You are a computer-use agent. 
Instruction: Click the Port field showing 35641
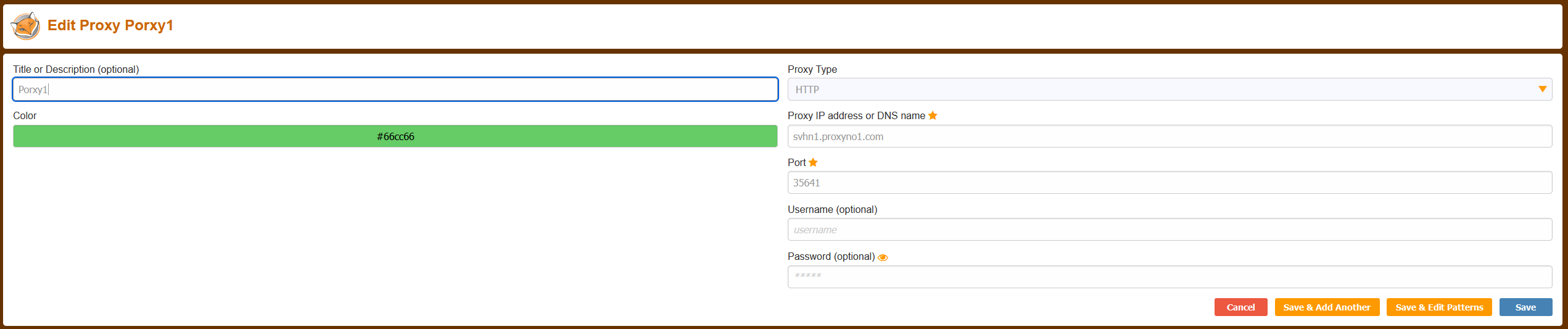tap(1170, 183)
